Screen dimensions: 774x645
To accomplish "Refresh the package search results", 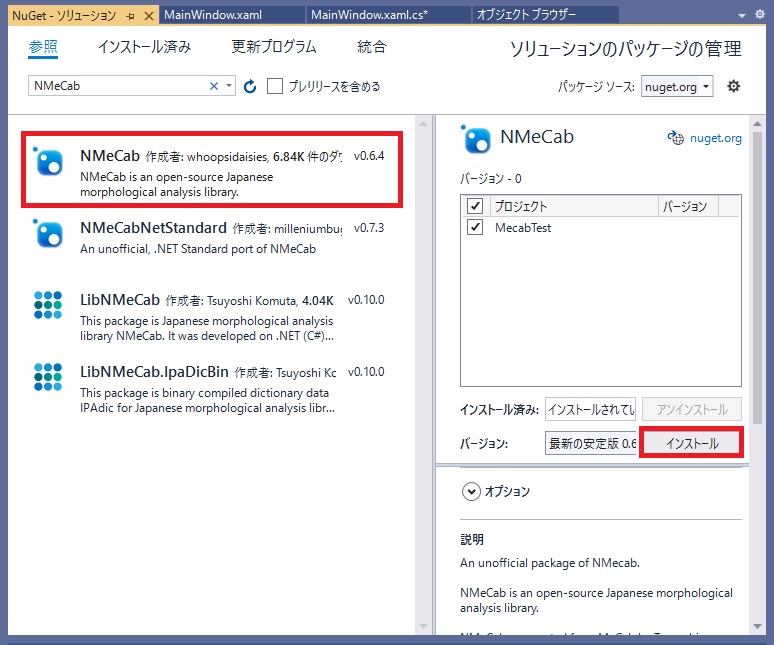I will (250, 86).
